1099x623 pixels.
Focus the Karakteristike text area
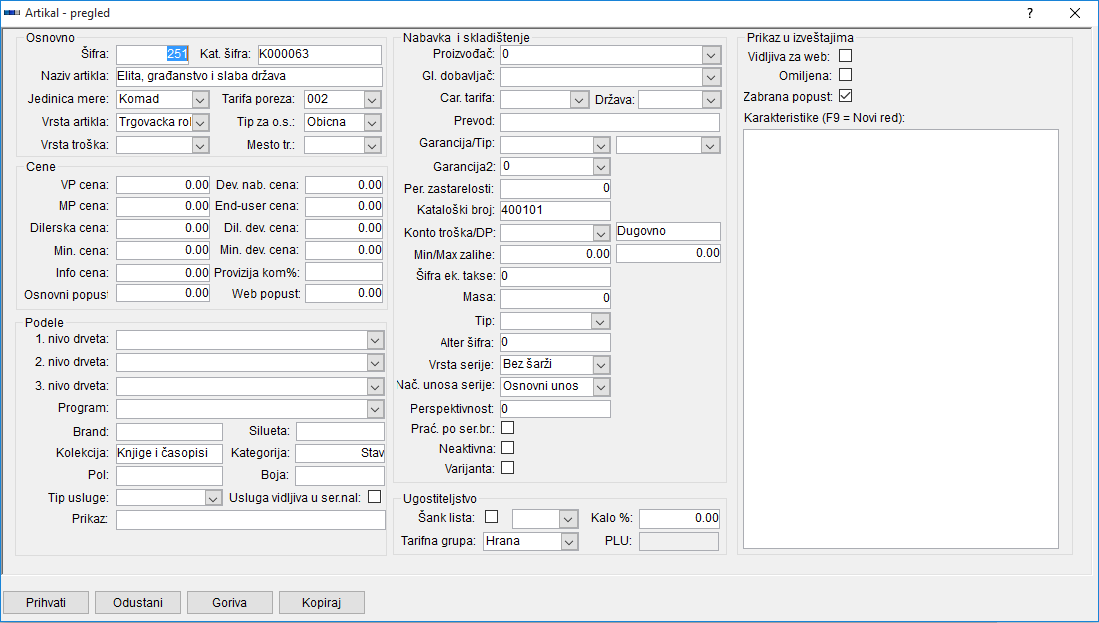(900, 338)
